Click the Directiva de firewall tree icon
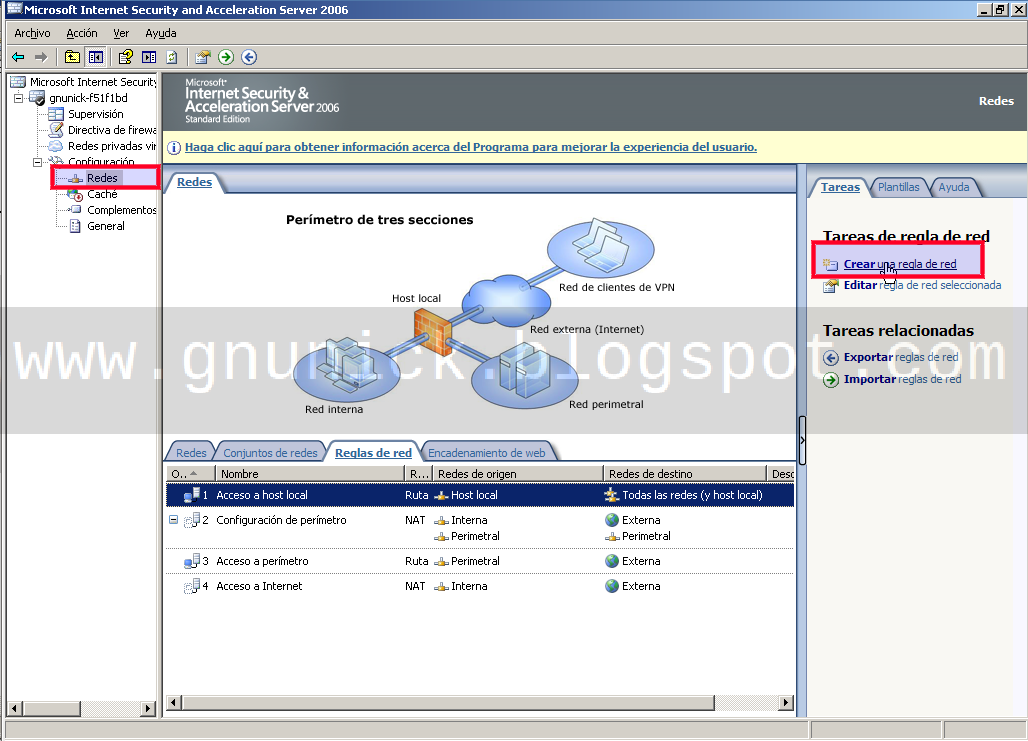This screenshot has height=741, width=1028. pyautogui.click(x=56, y=130)
